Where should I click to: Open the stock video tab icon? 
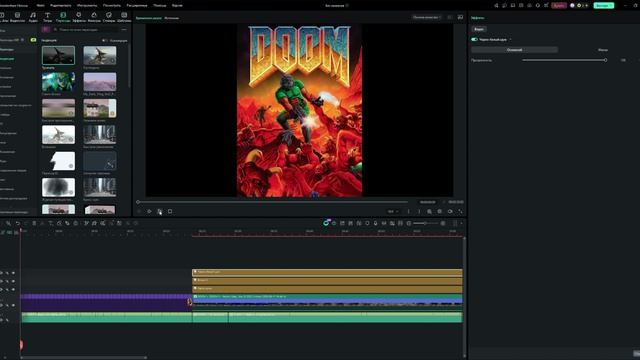tap(17, 16)
